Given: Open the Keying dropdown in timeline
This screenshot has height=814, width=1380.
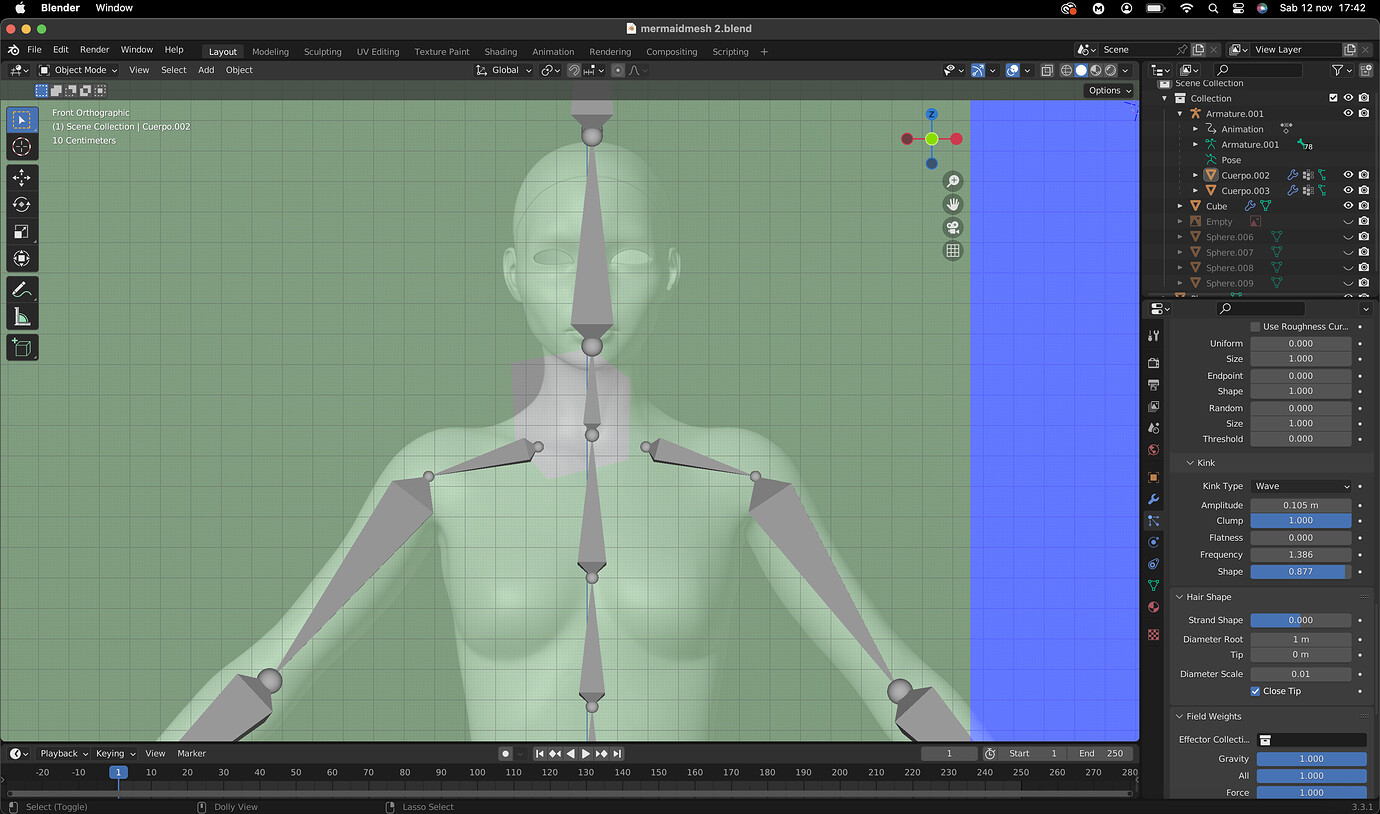Looking at the screenshot, I should pyautogui.click(x=115, y=753).
